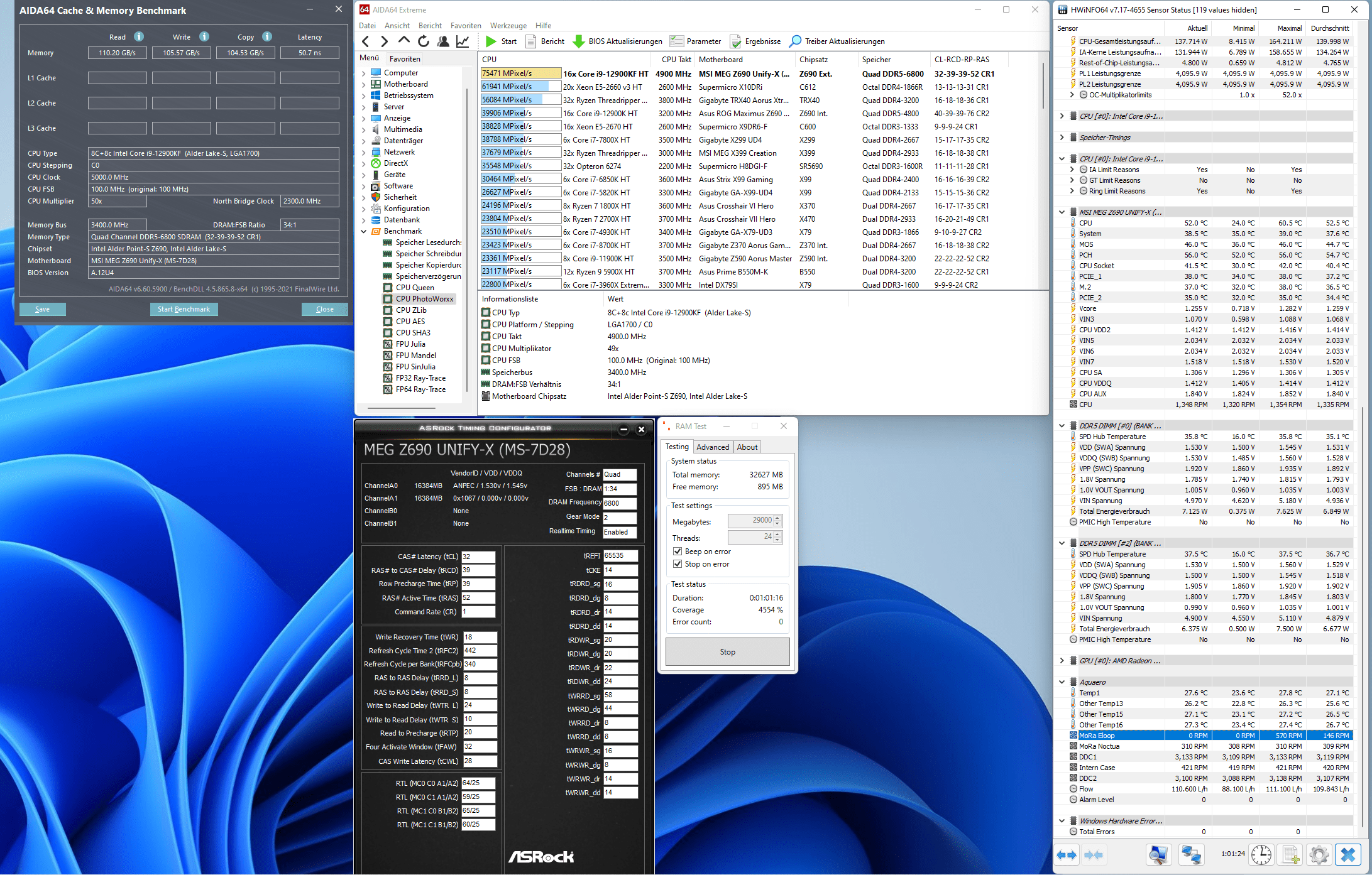Click the Read info icon in benchmark
Image resolution: width=1372 pixels, height=875 pixels.
pos(139,36)
